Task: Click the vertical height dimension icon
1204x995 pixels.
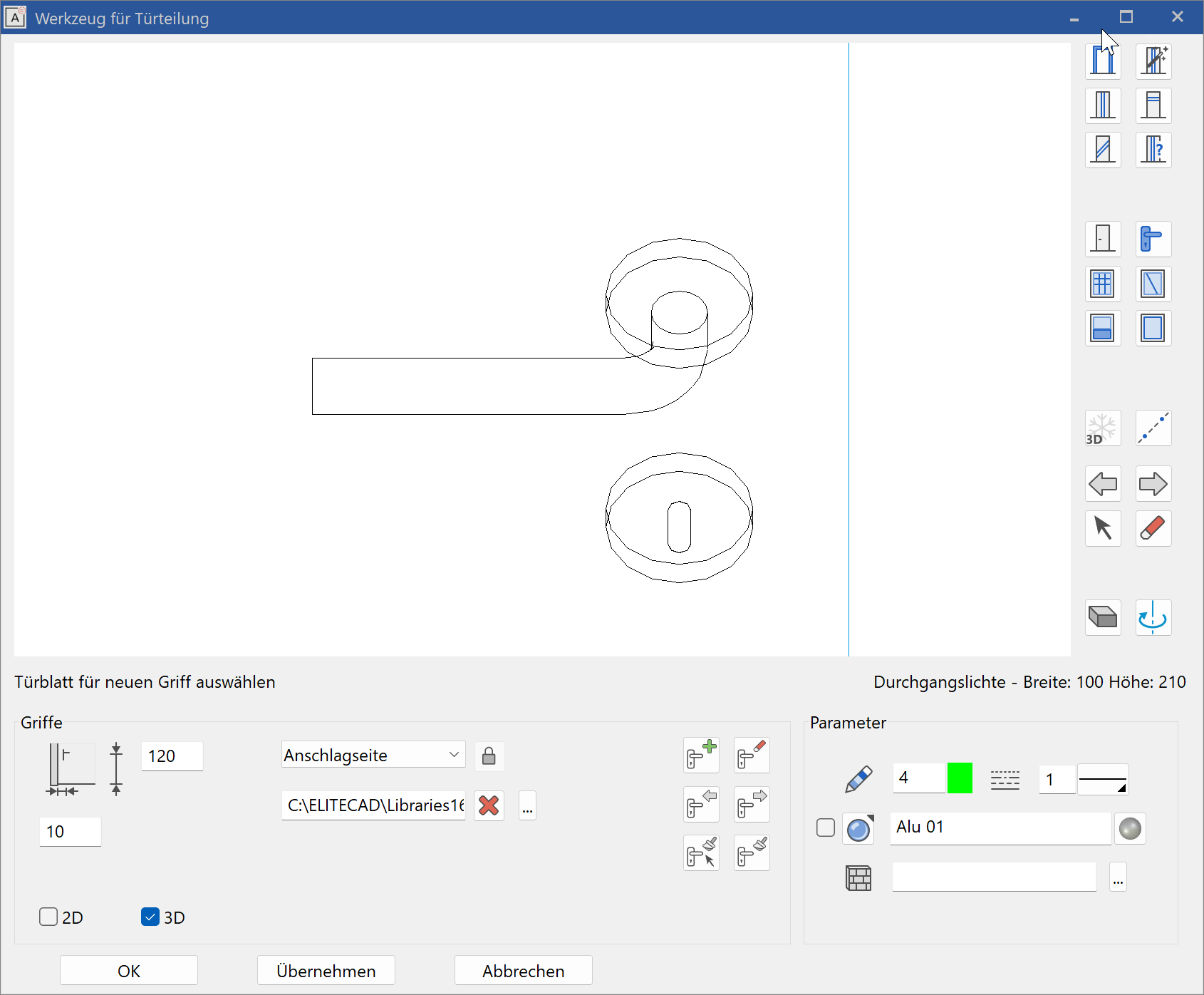Action: pyautogui.click(x=116, y=769)
